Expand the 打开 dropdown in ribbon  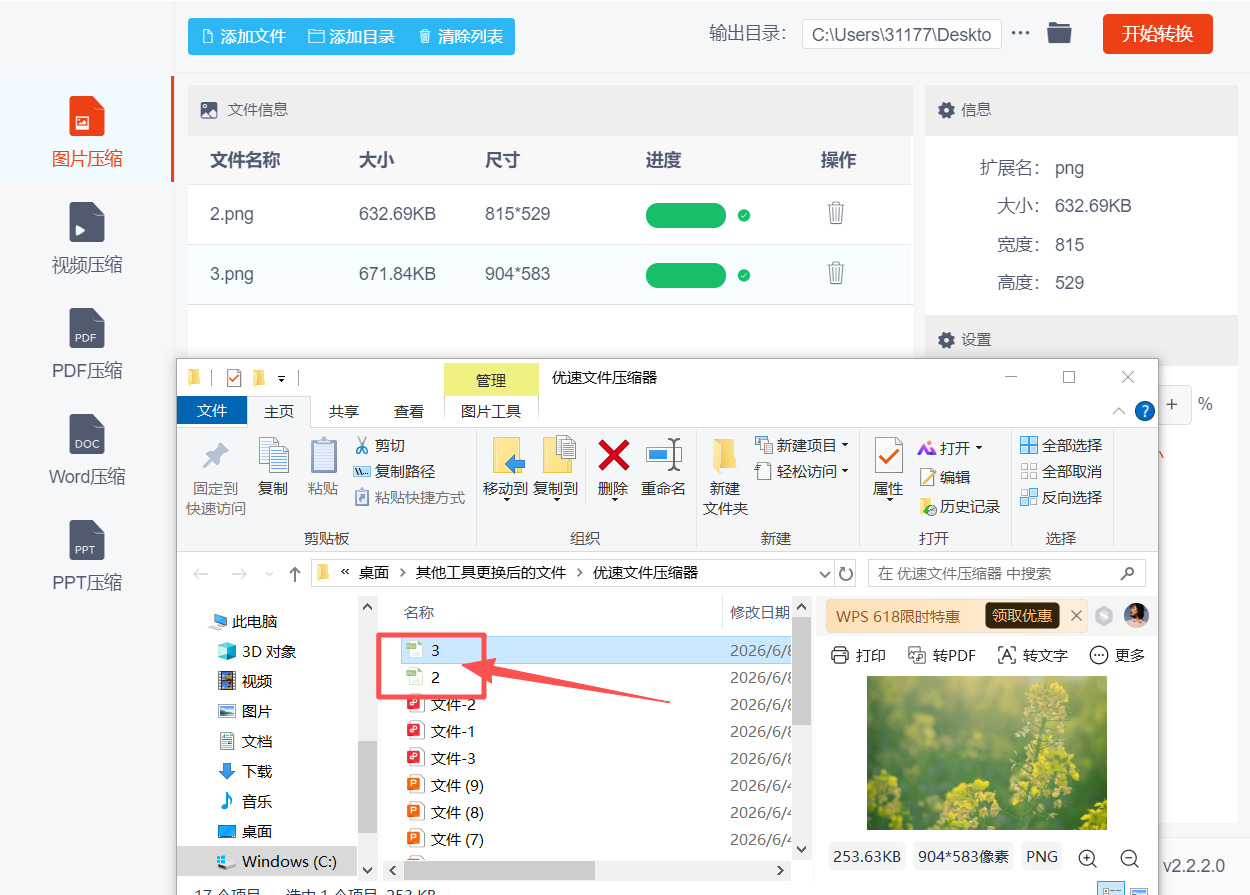point(978,447)
